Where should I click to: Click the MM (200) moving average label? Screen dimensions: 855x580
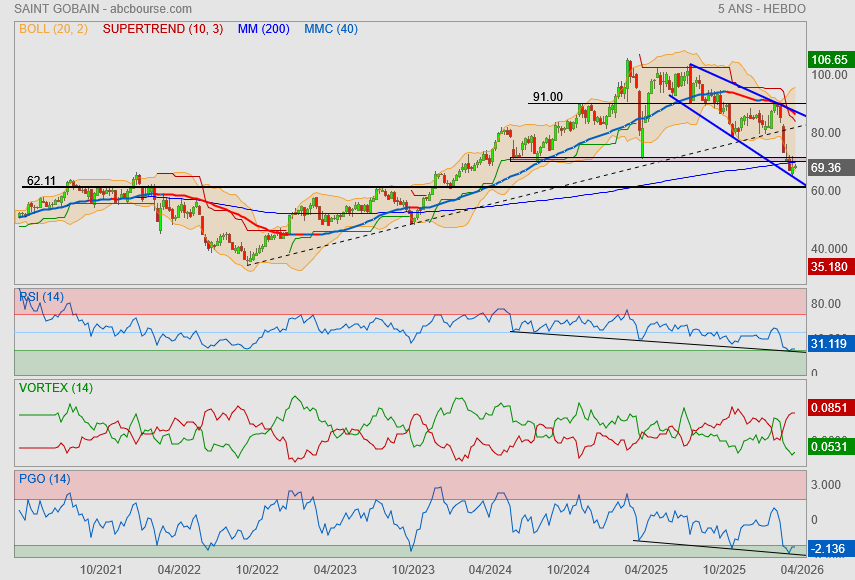pos(263,29)
